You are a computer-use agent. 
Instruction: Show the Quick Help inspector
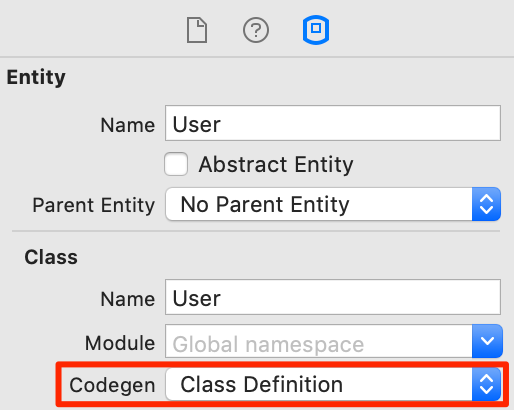(256, 30)
